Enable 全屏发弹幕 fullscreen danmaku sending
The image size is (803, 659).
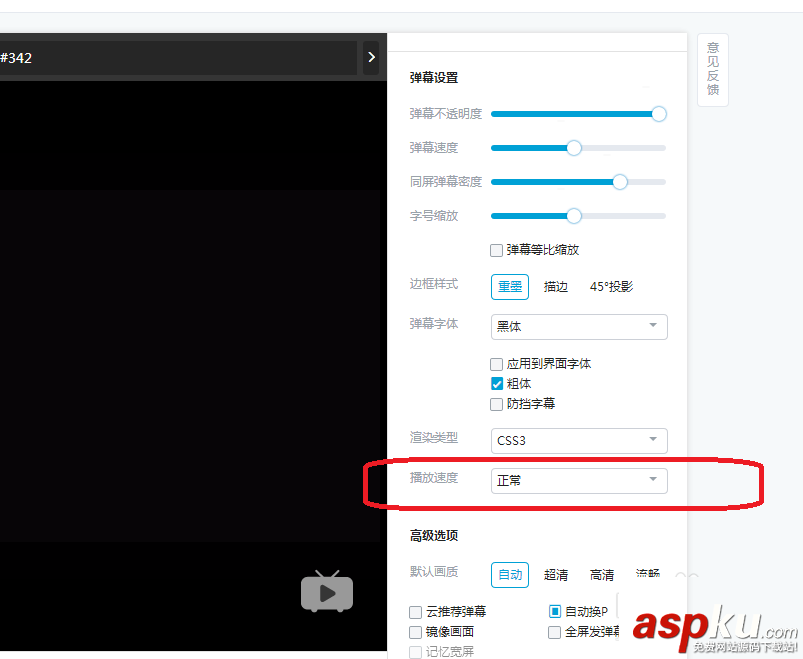click(555, 631)
